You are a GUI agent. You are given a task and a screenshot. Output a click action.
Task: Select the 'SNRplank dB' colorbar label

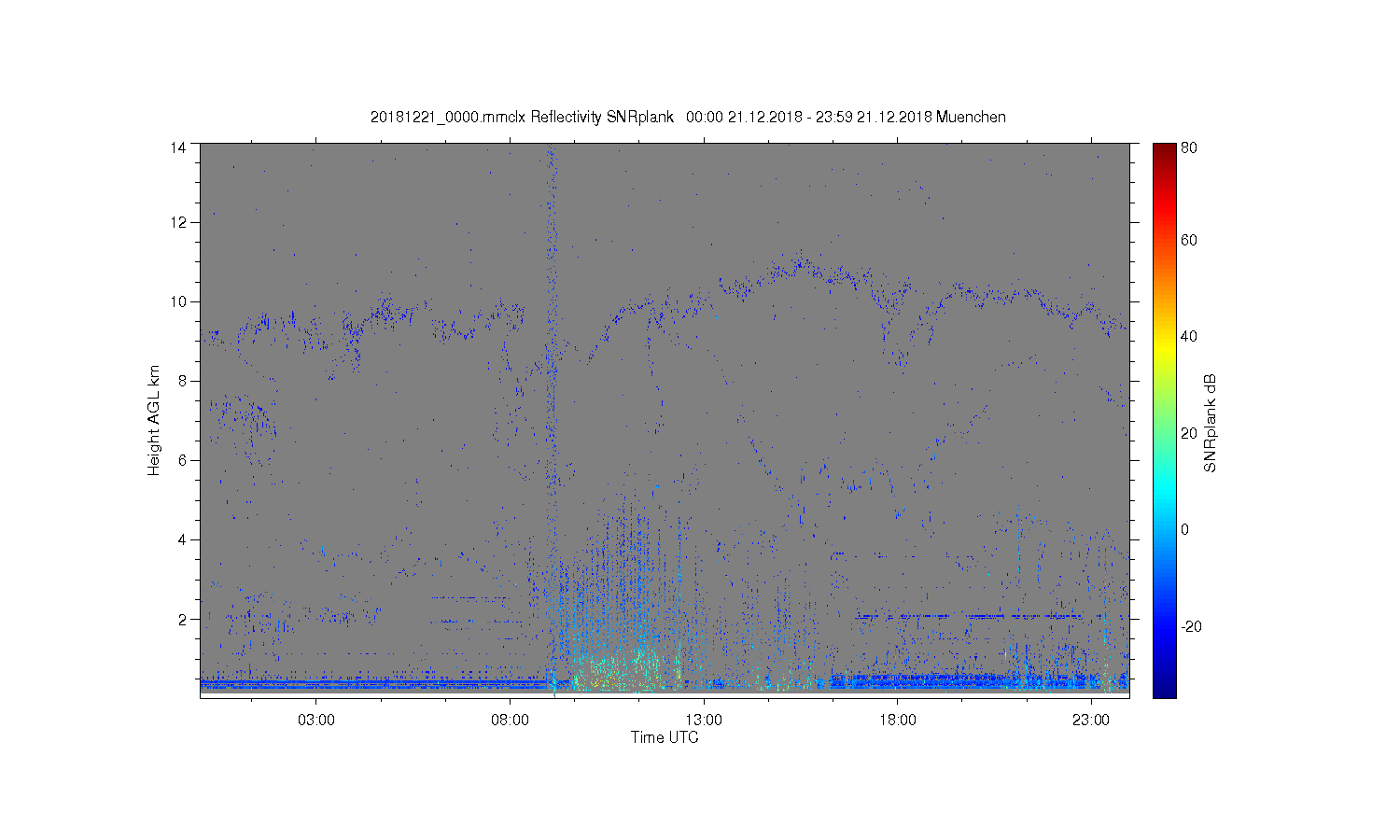click(x=1211, y=424)
